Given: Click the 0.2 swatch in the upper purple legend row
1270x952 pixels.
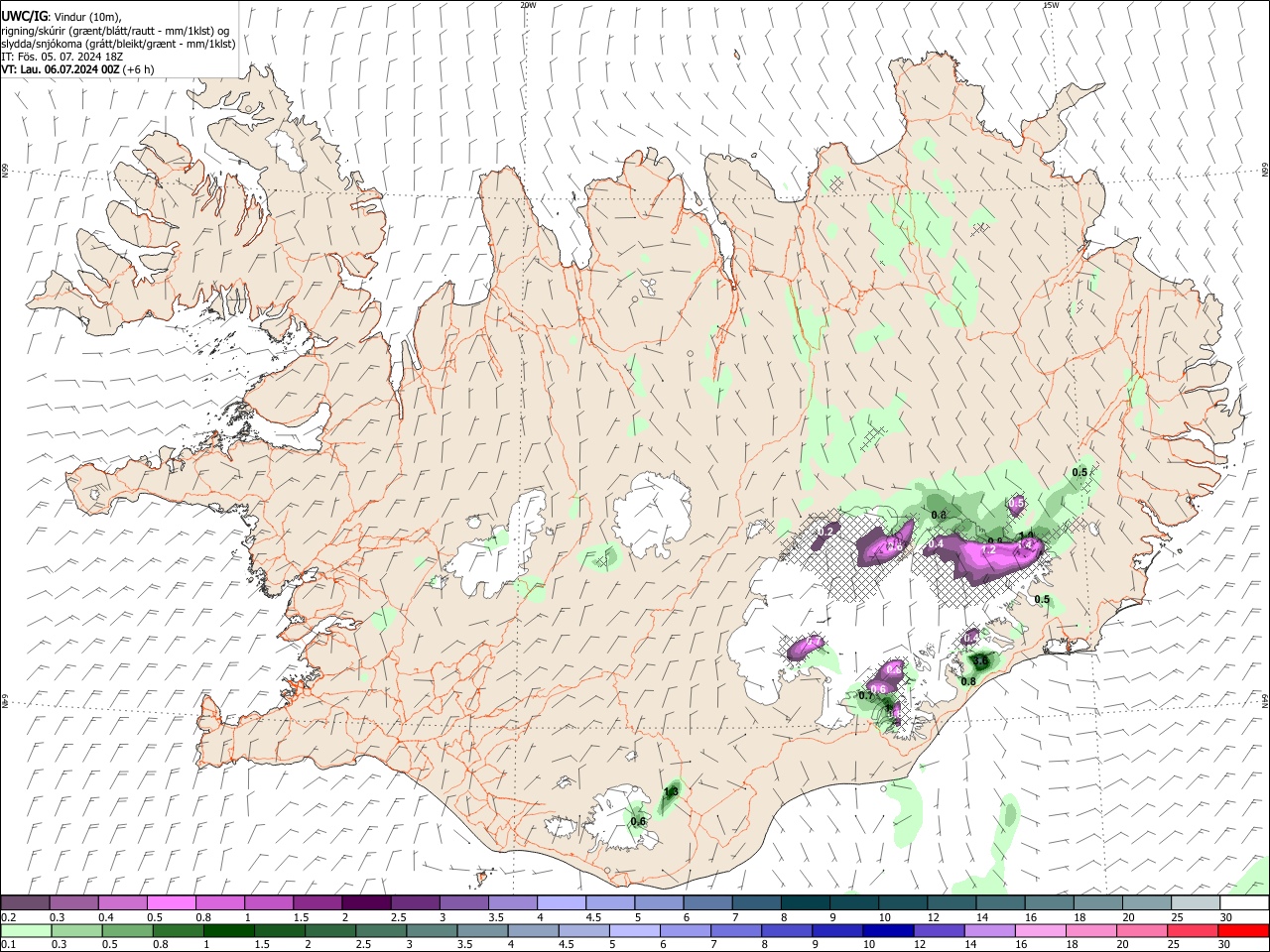Looking at the screenshot, I should tap(26, 902).
